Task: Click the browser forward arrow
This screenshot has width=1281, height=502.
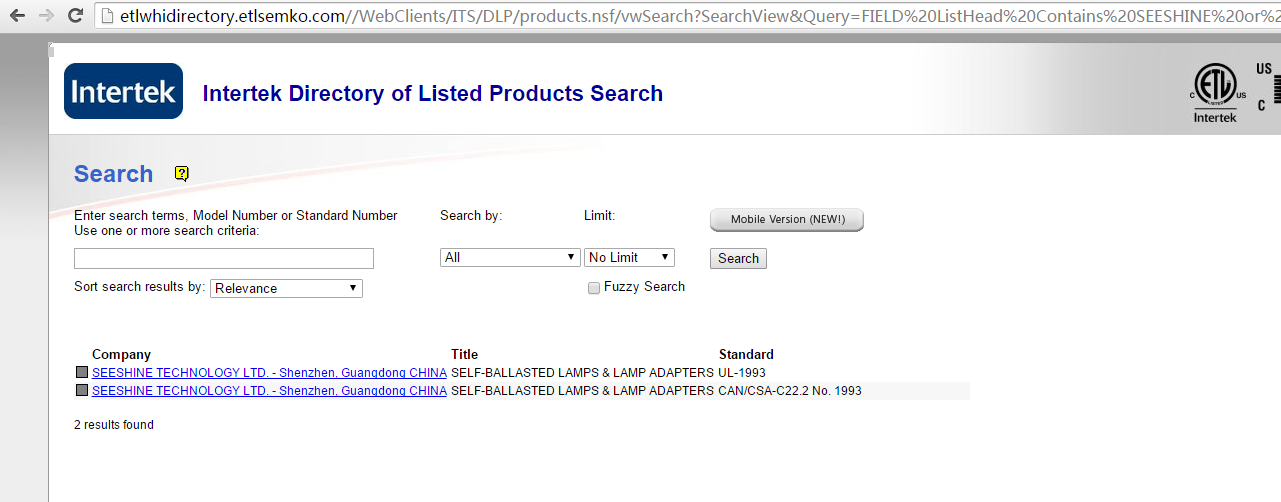Action: [x=46, y=16]
